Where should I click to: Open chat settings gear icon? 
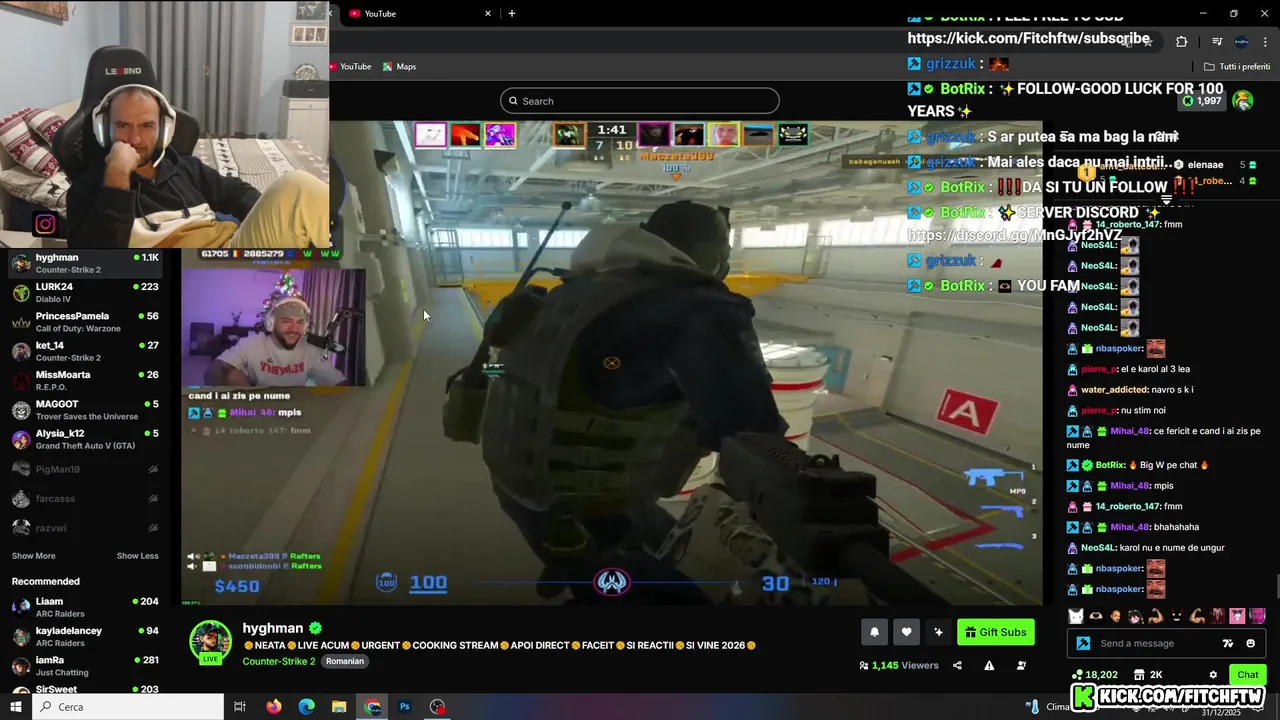pos(1213,675)
